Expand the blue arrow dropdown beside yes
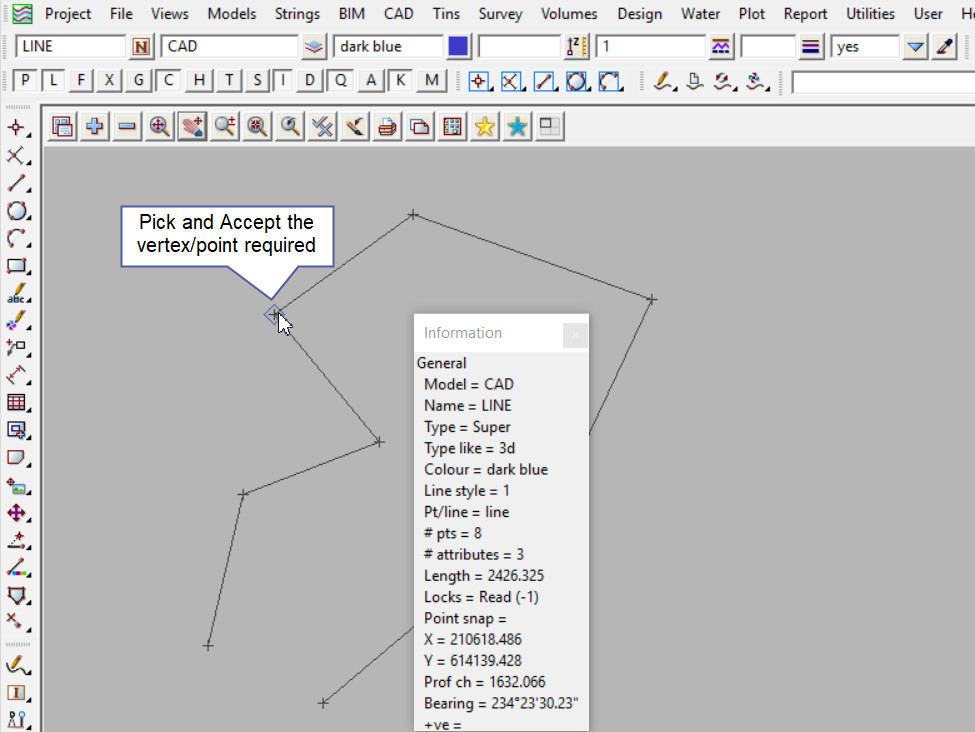 click(915, 47)
